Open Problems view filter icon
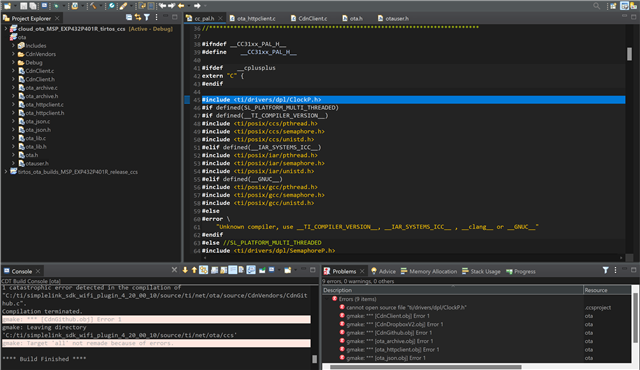The height and width of the screenshot is (370, 640). tap(606, 270)
